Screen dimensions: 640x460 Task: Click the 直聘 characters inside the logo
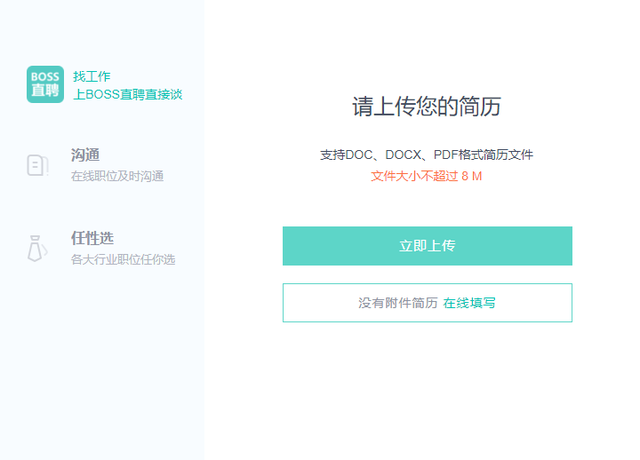(45, 91)
